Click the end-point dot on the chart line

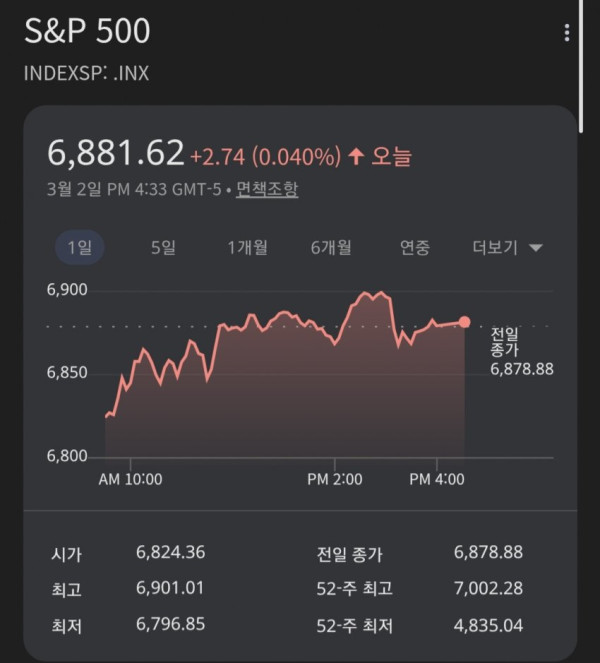(x=464, y=322)
